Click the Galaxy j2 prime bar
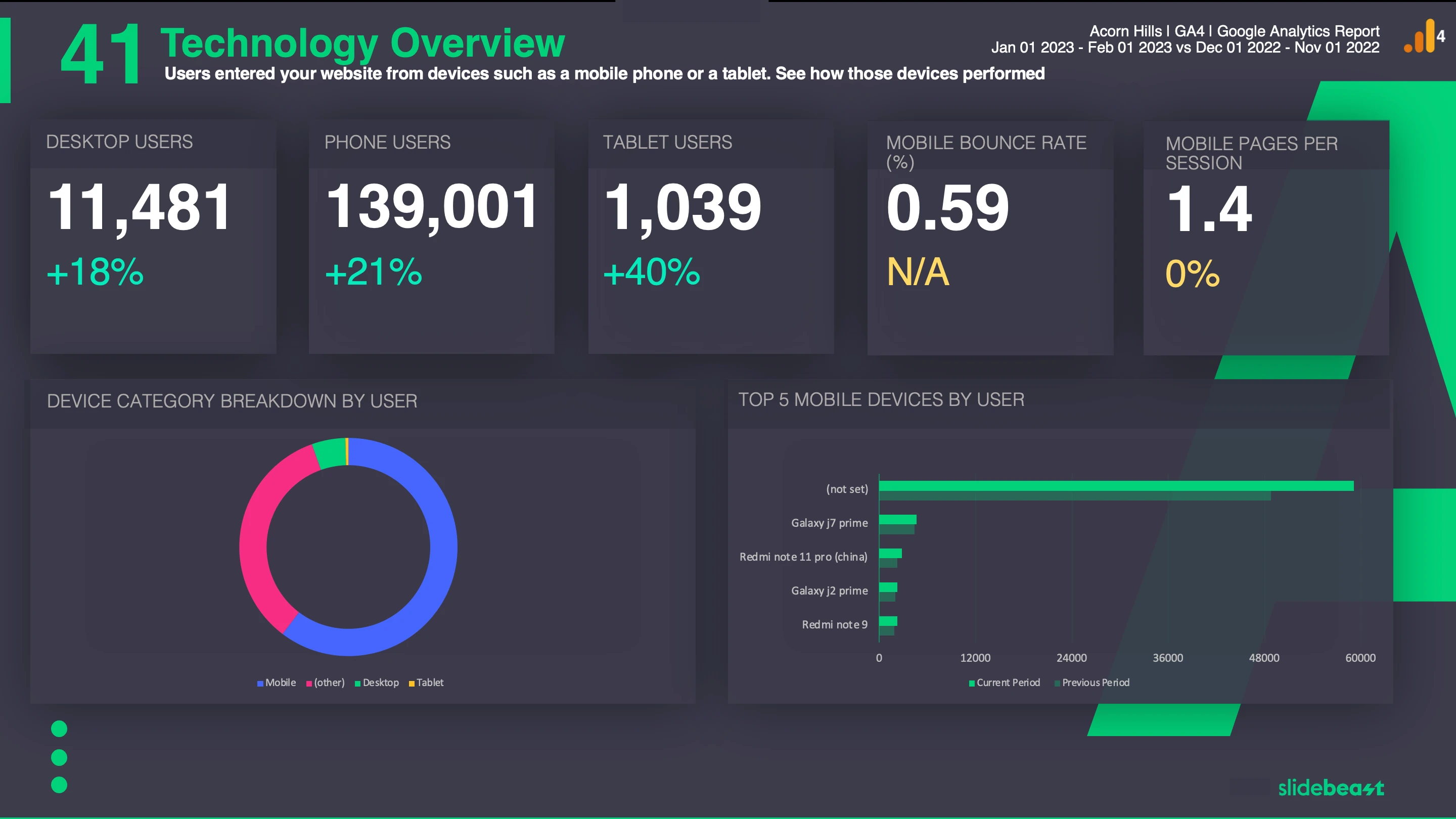 tap(888, 587)
